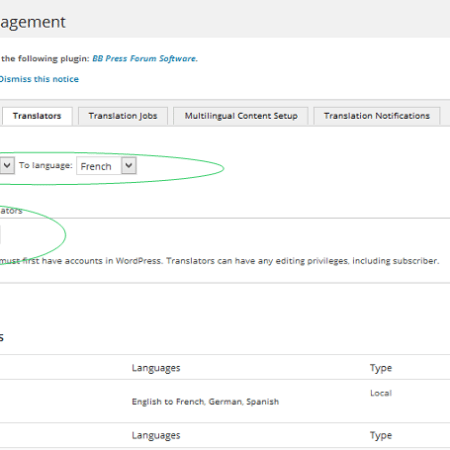Click the Translation Management page heading
This screenshot has width=450, height=450.
33,22
